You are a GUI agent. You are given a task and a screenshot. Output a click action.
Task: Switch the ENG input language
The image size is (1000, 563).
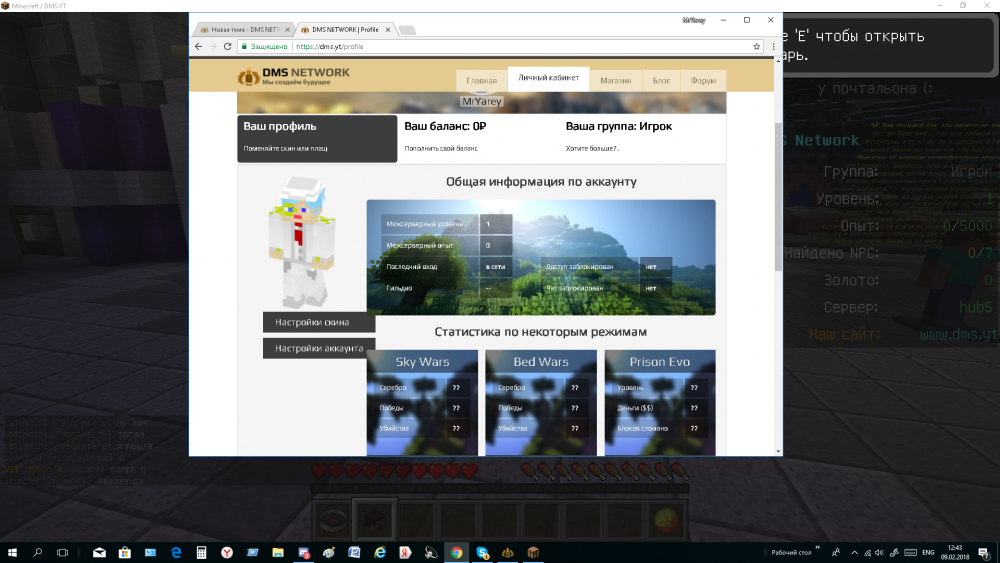pos(929,552)
